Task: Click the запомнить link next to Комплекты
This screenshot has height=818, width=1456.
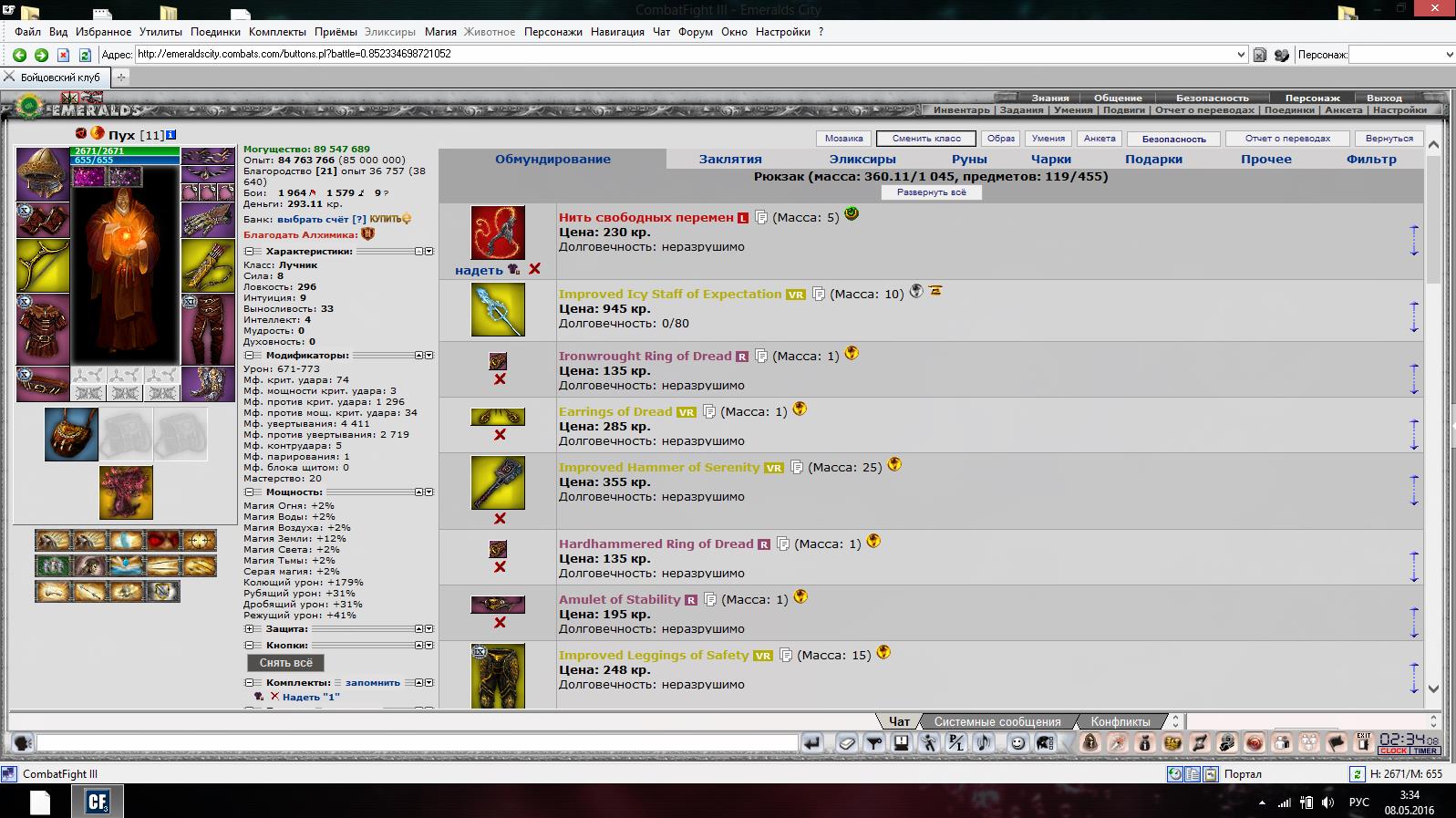Action: [372, 682]
